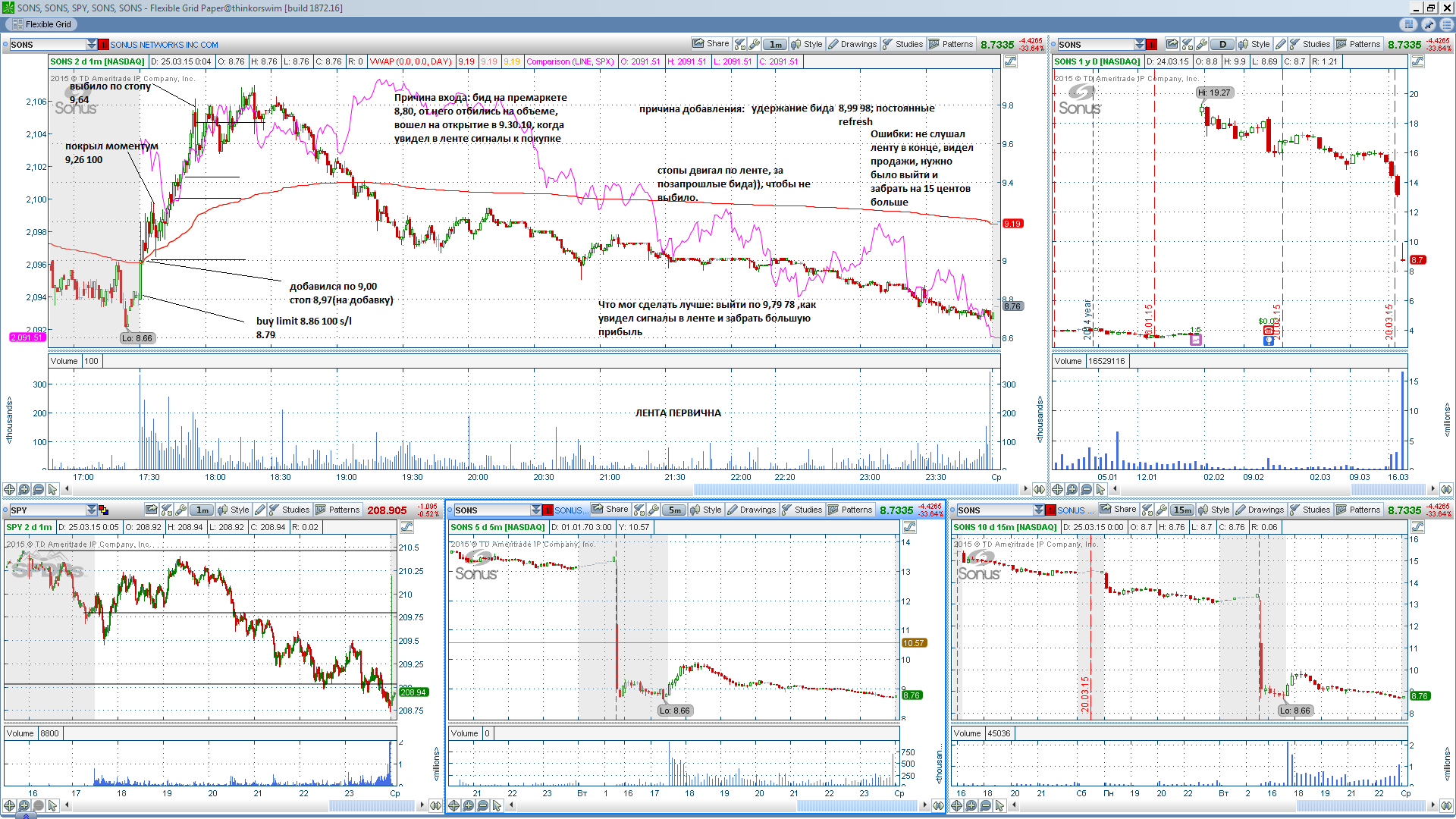The image size is (1456, 819).
Task: Open Studies in daily SONS chart
Action: (1310, 44)
